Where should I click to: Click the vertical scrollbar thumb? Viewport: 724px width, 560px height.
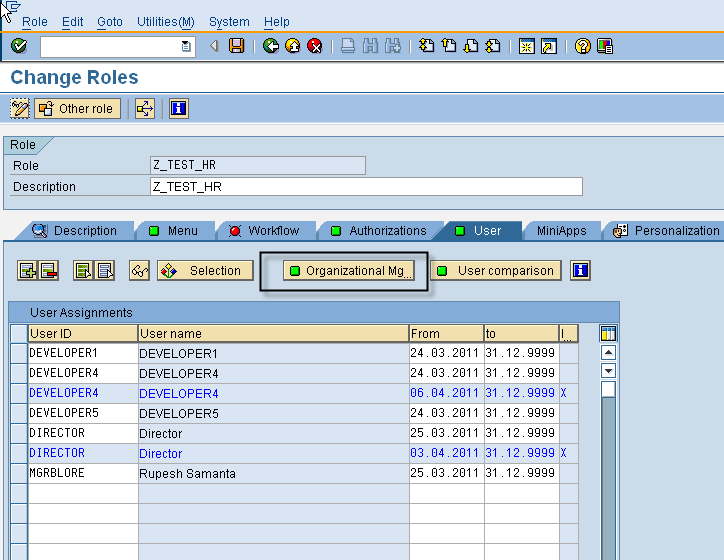click(608, 390)
